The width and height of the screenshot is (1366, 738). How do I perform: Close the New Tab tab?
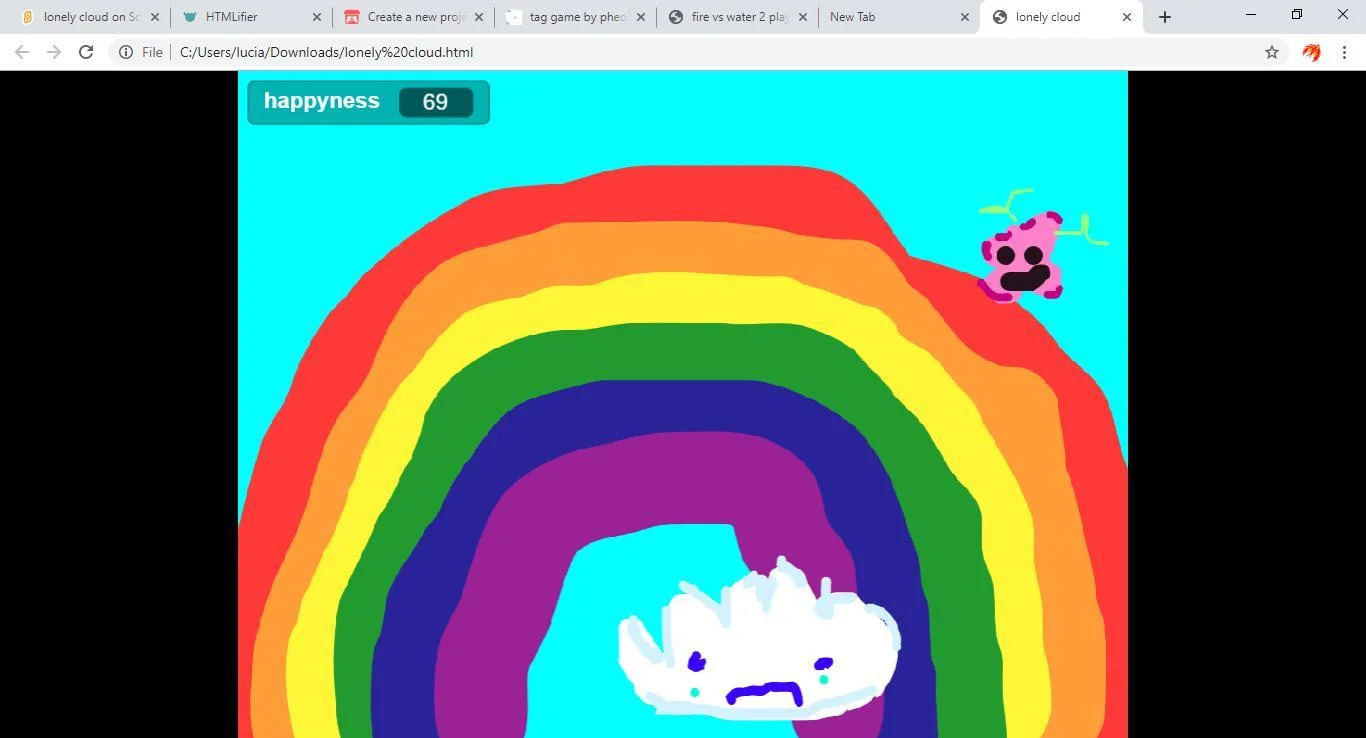point(965,17)
